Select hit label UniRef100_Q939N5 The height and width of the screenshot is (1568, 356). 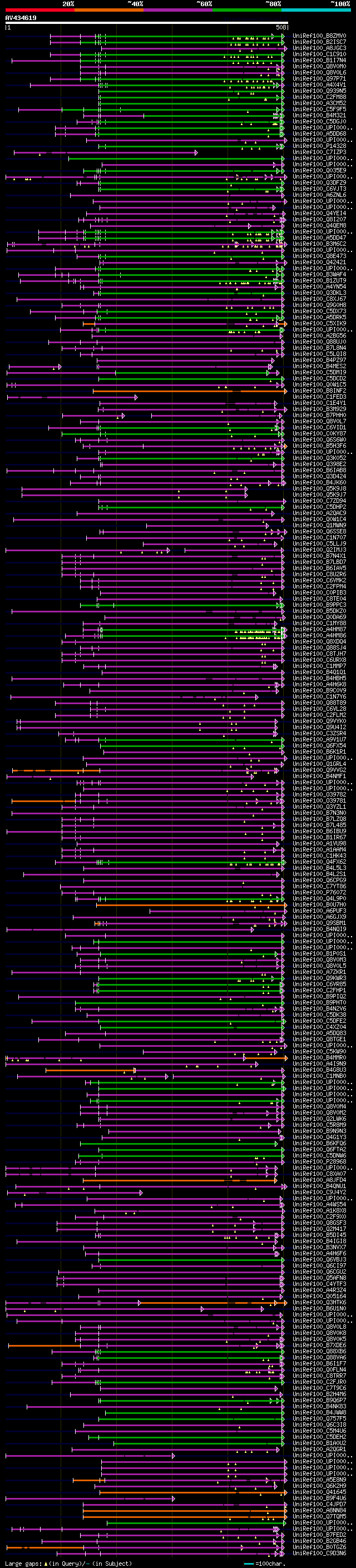point(319,91)
